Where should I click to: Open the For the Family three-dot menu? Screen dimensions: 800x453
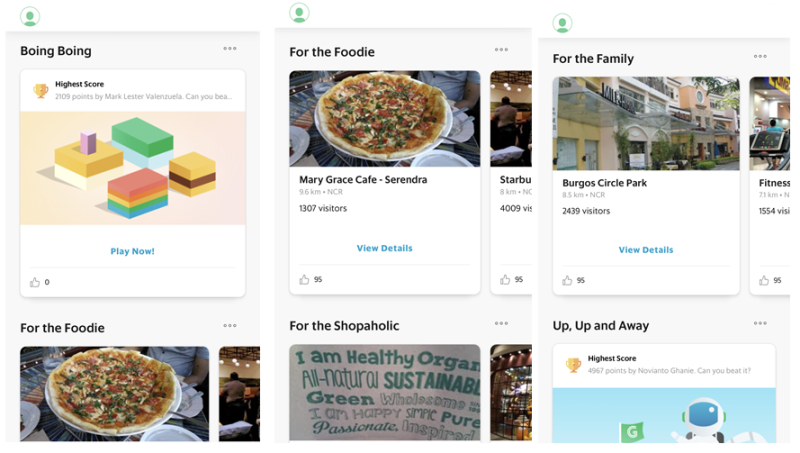760,57
